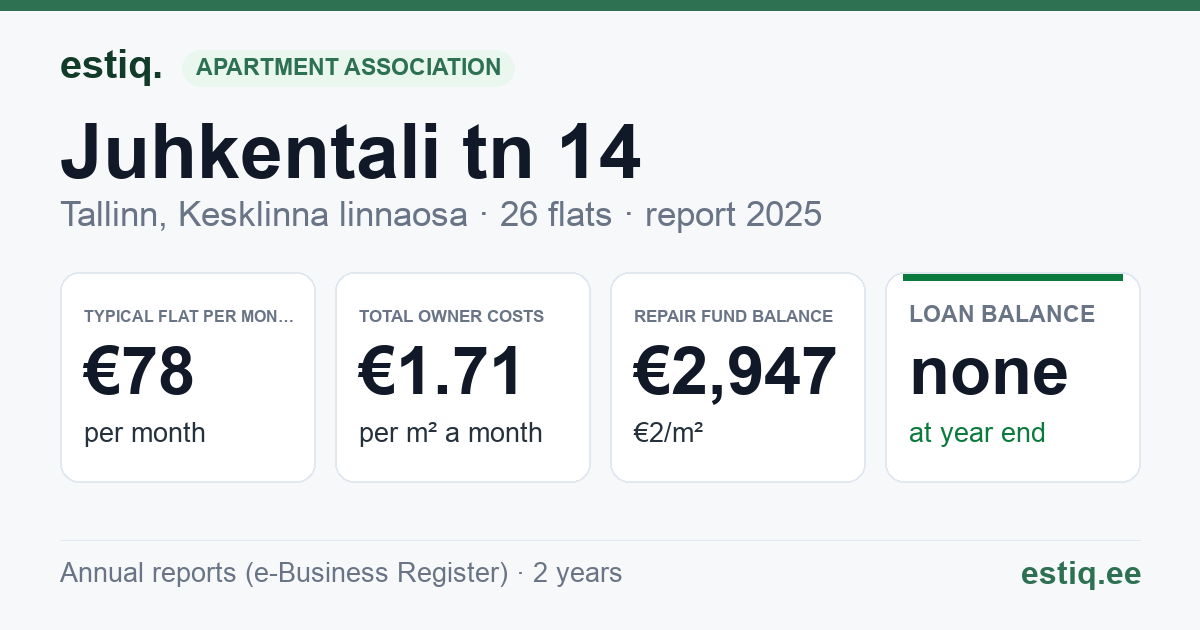Click the REPAIR FUND BALANCE label
The image size is (1200, 630).
733,316
